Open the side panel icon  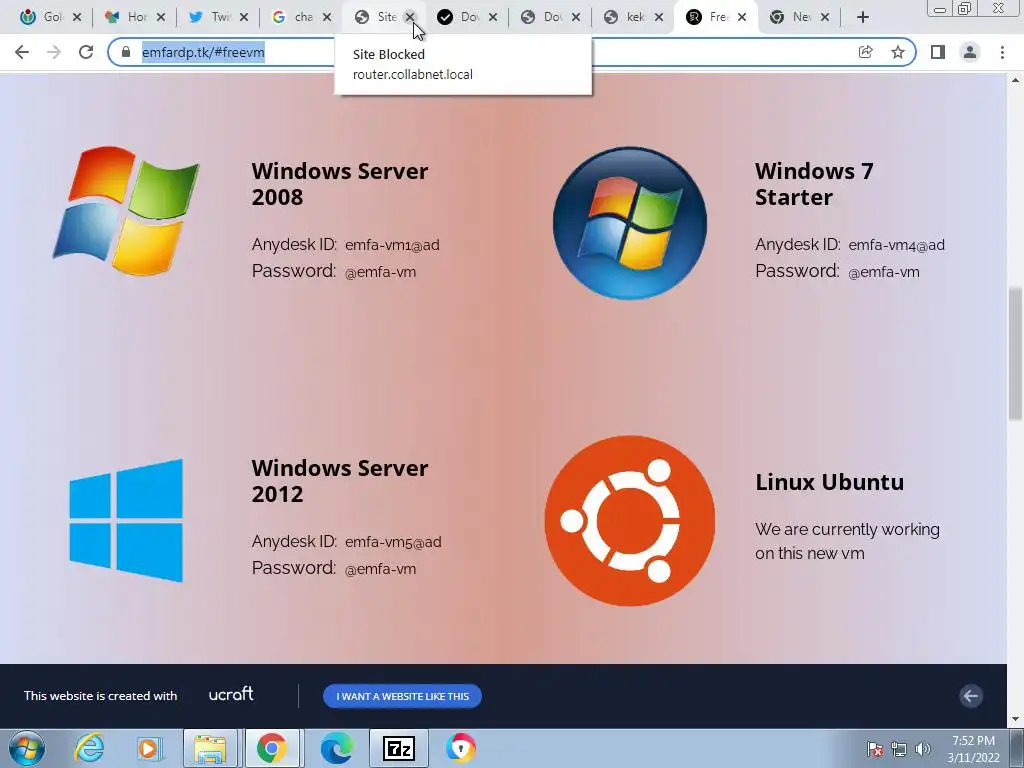(x=938, y=52)
